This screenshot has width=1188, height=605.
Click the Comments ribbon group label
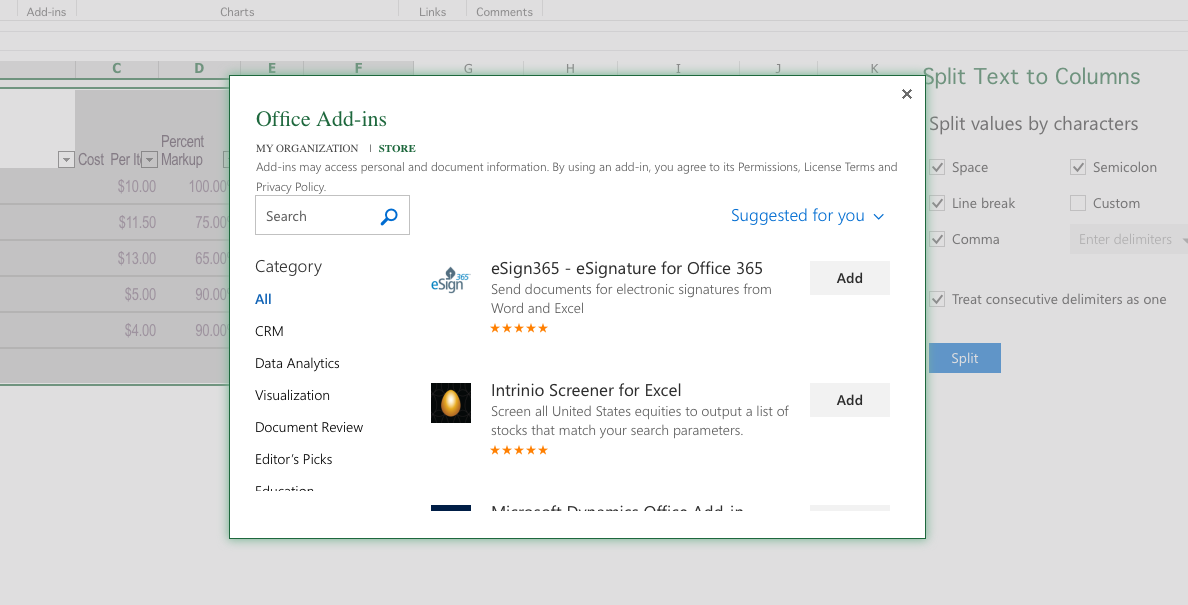505,12
